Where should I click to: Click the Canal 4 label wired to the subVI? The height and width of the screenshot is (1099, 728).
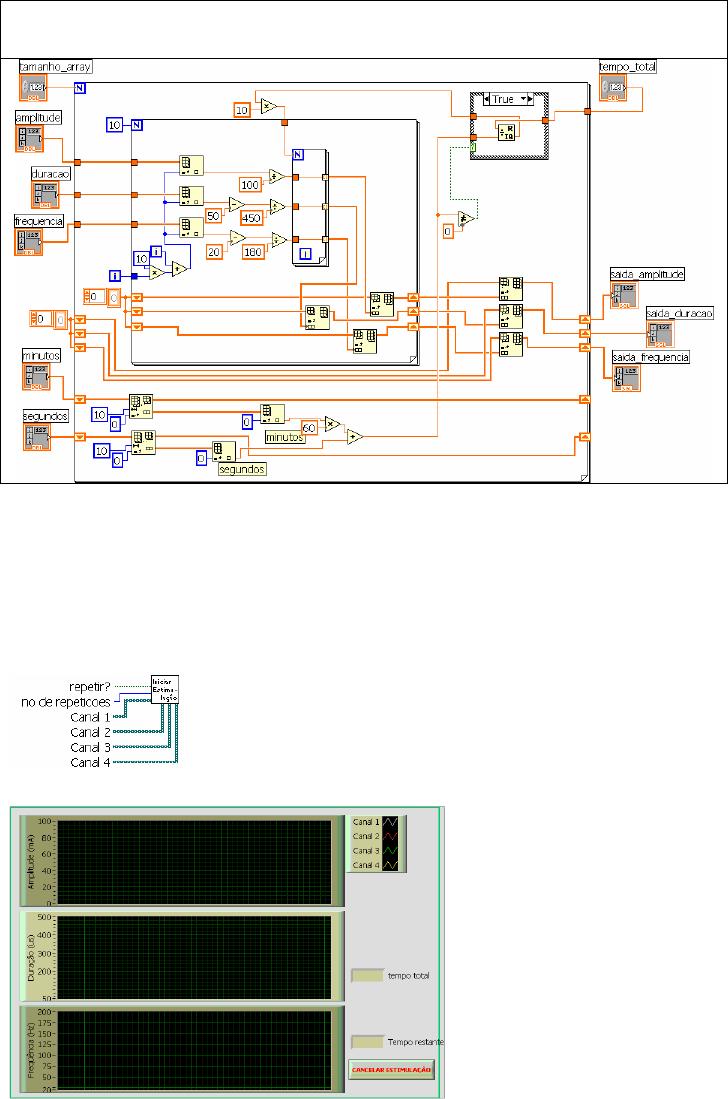(x=90, y=763)
